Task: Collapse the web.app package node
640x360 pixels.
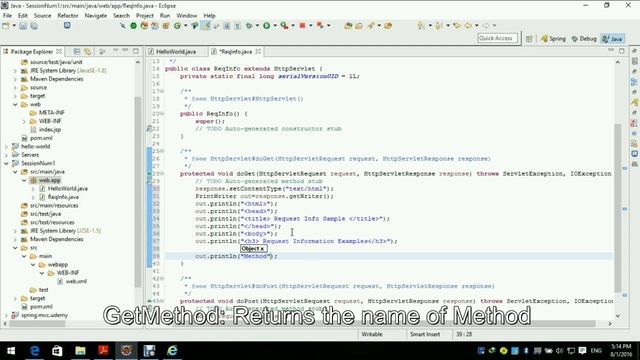Action: coord(24,180)
